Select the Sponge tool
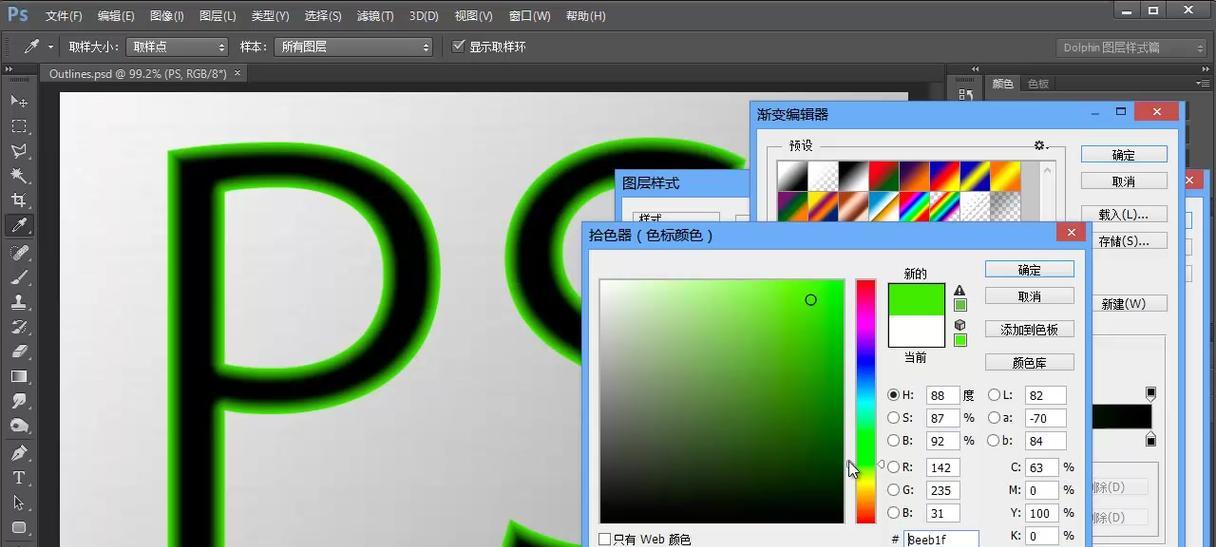The height and width of the screenshot is (547, 1216). [x=19, y=426]
